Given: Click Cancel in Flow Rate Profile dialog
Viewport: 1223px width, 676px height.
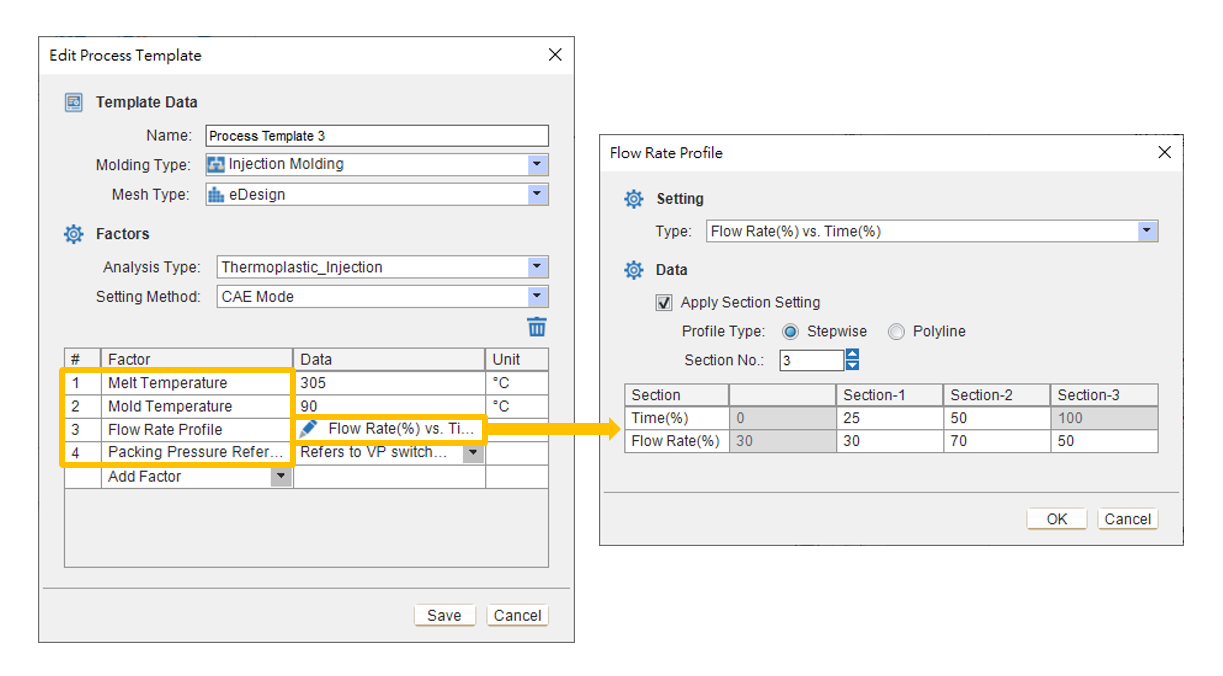Looking at the screenshot, I should [x=1128, y=519].
